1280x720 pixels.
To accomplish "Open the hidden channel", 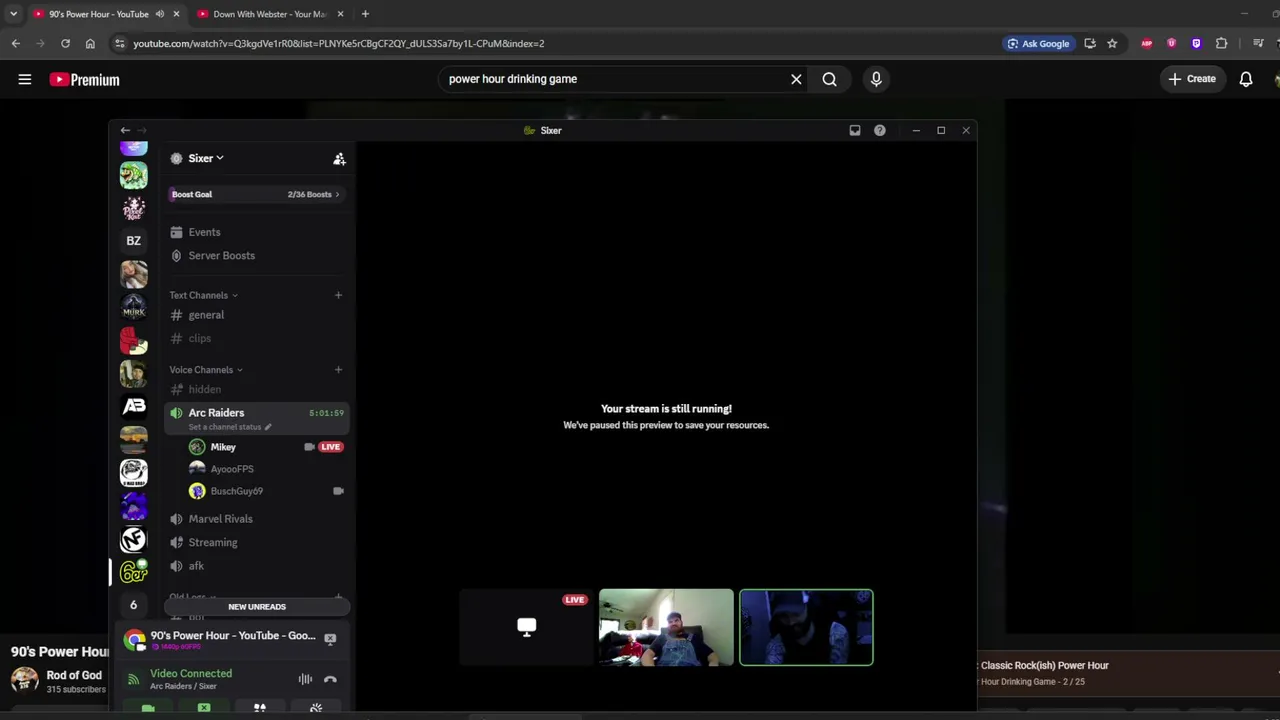I will click(256, 389).
